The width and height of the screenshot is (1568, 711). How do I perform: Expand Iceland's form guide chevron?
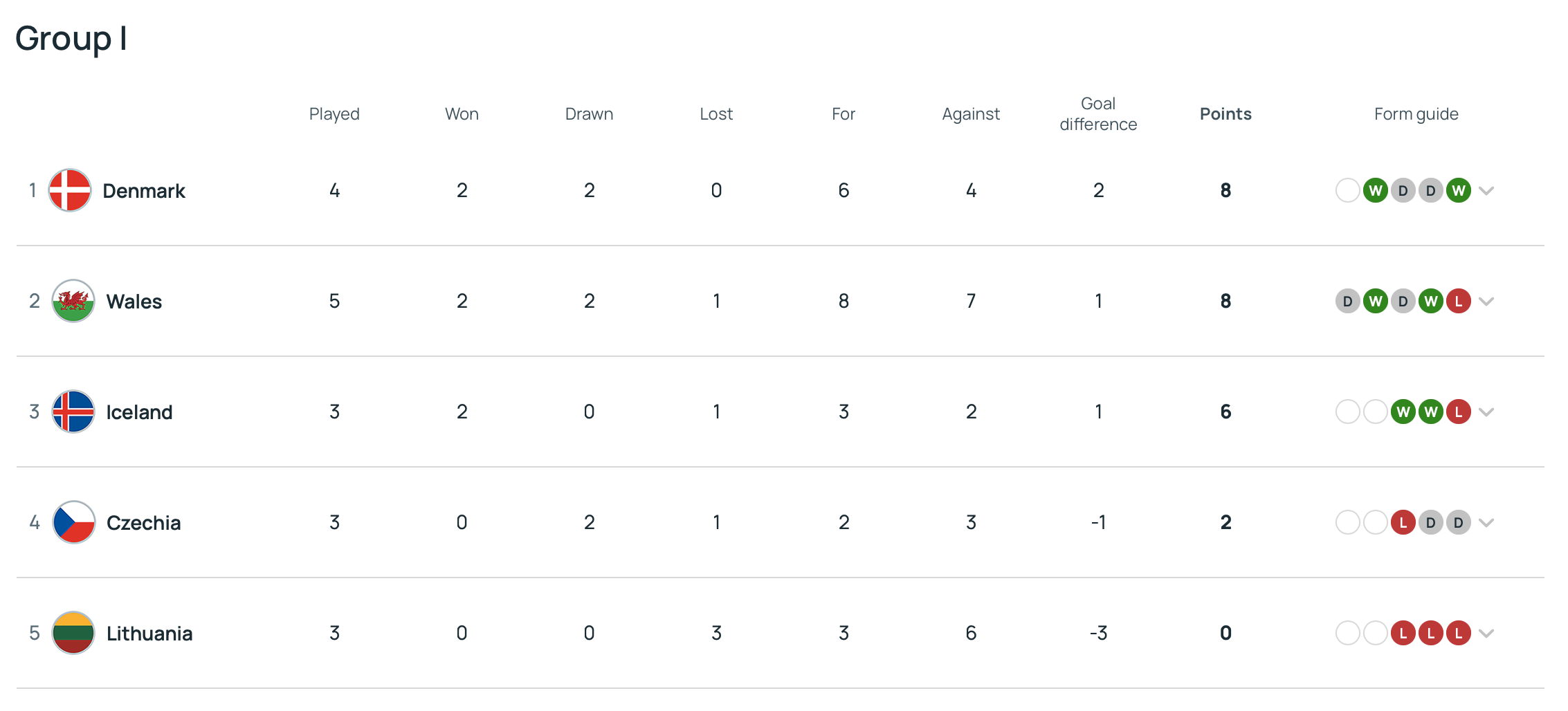1486,412
